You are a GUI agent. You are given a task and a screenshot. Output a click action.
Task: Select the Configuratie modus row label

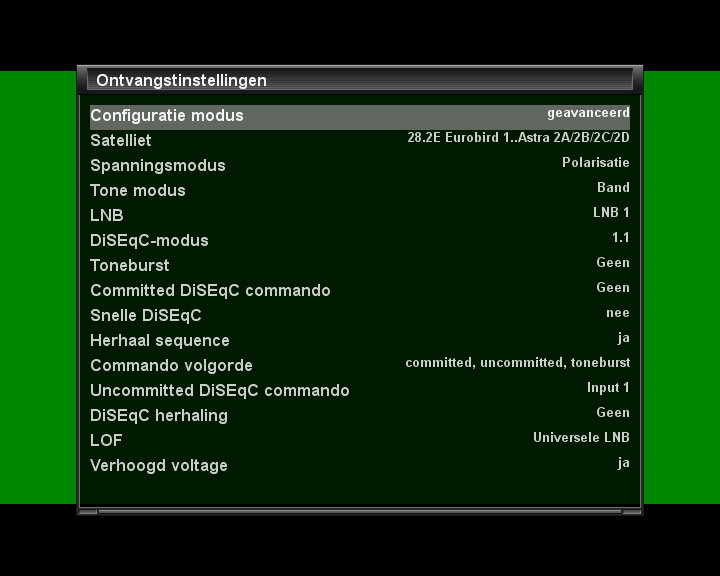point(167,115)
